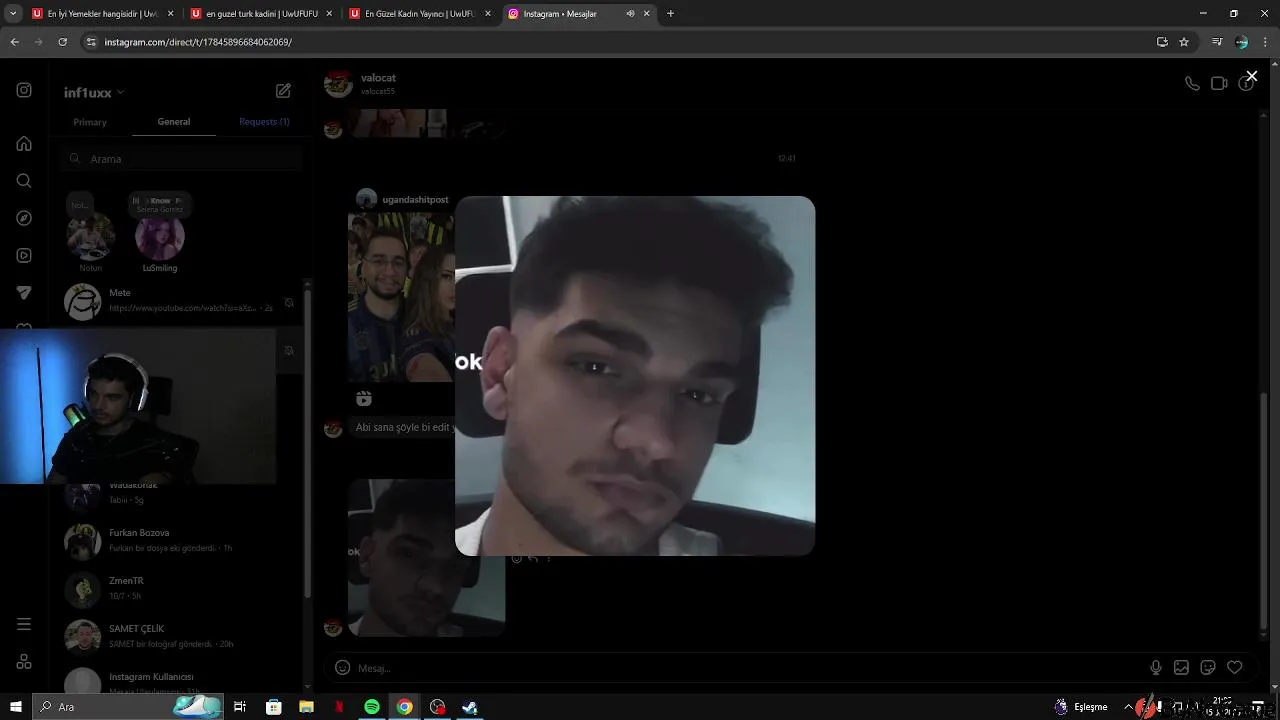This screenshot has height=720, width=1280.
Task: Open the sticker or GIF picker icon
Action: pos(1208,668)
